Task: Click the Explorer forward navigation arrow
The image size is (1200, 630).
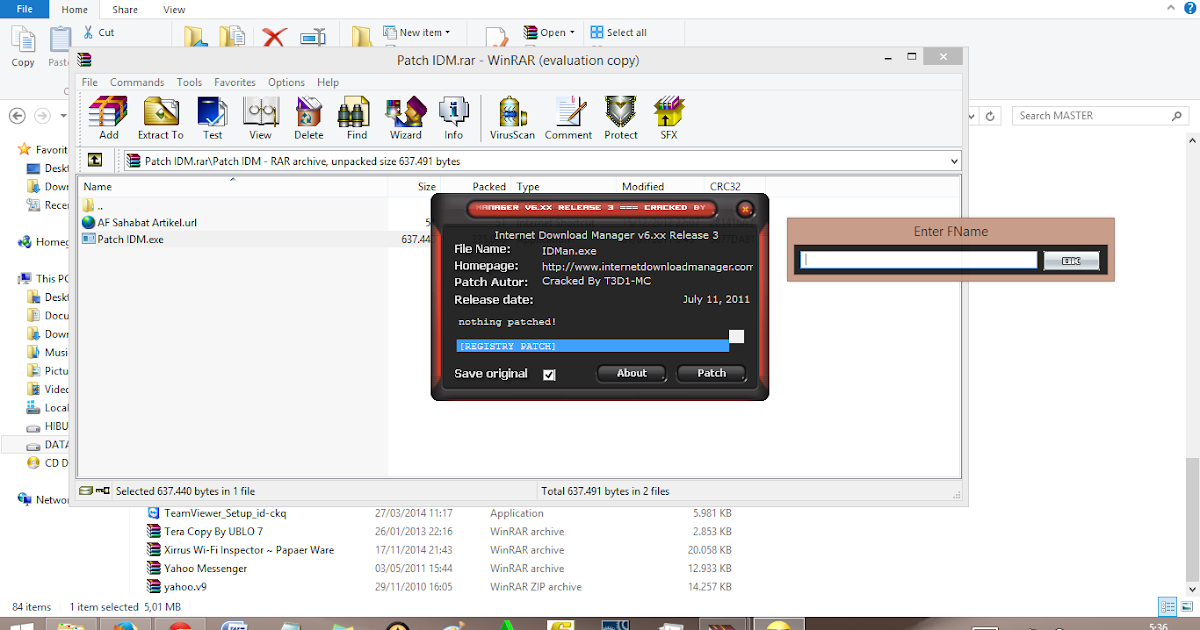Action: pos(41,116)
